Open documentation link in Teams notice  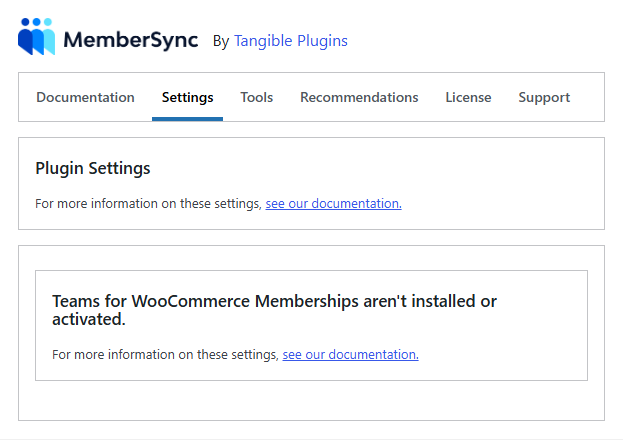(x=350, y=355)
